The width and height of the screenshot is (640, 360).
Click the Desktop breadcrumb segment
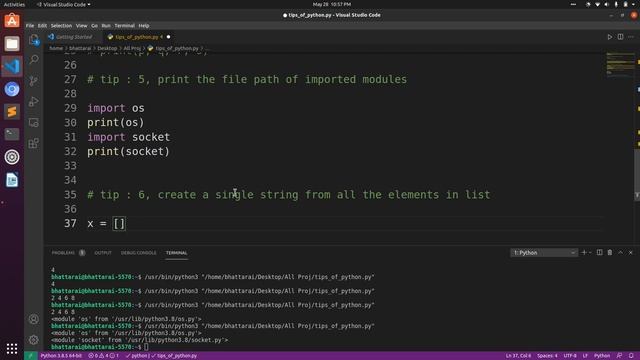[x=107, y=48]
